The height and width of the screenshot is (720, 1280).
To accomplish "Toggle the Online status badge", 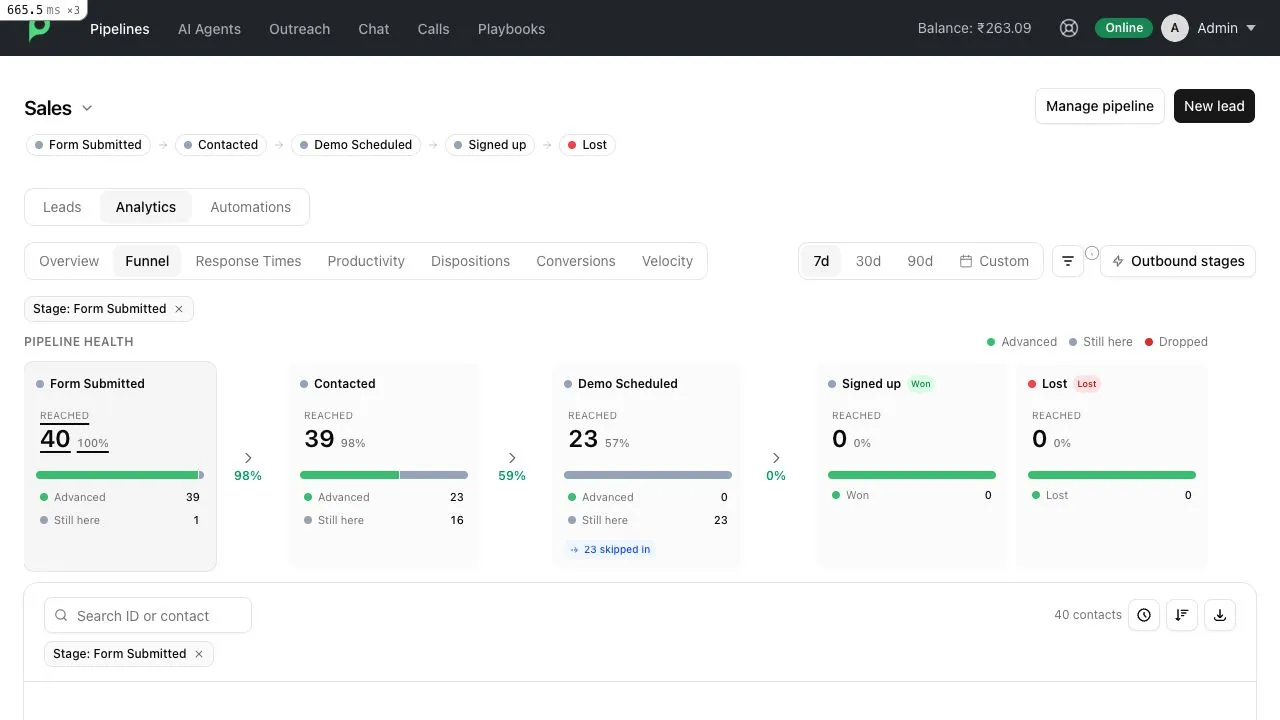I will point(1124,28).
